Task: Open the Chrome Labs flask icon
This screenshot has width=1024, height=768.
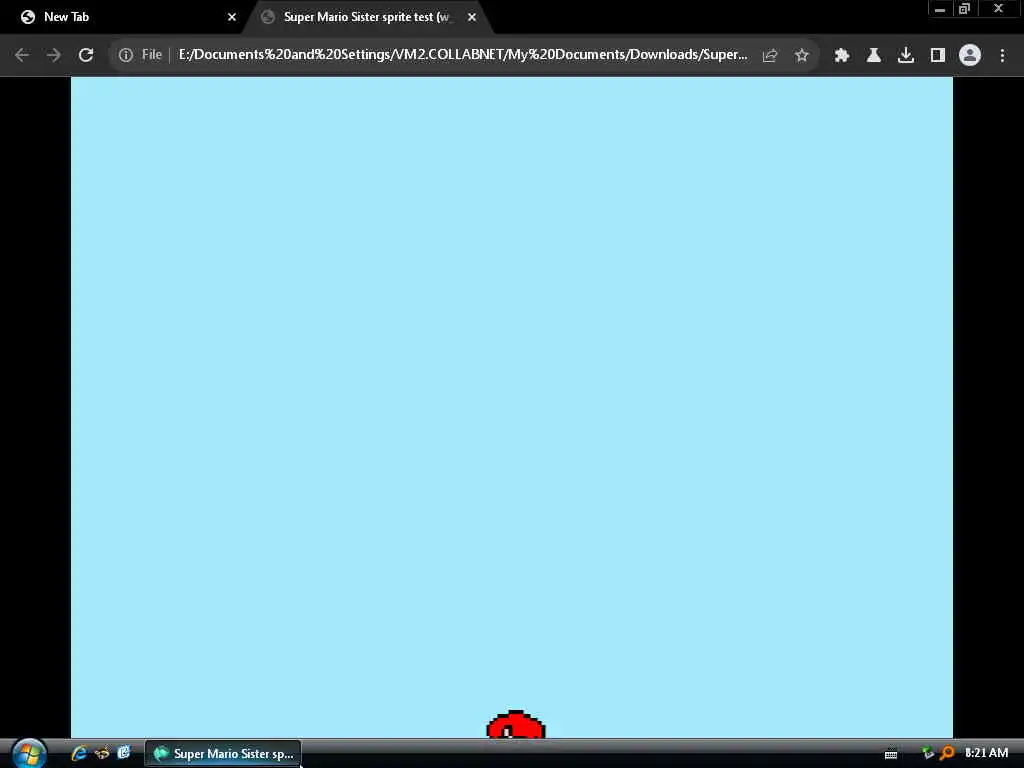Action: 874,56
